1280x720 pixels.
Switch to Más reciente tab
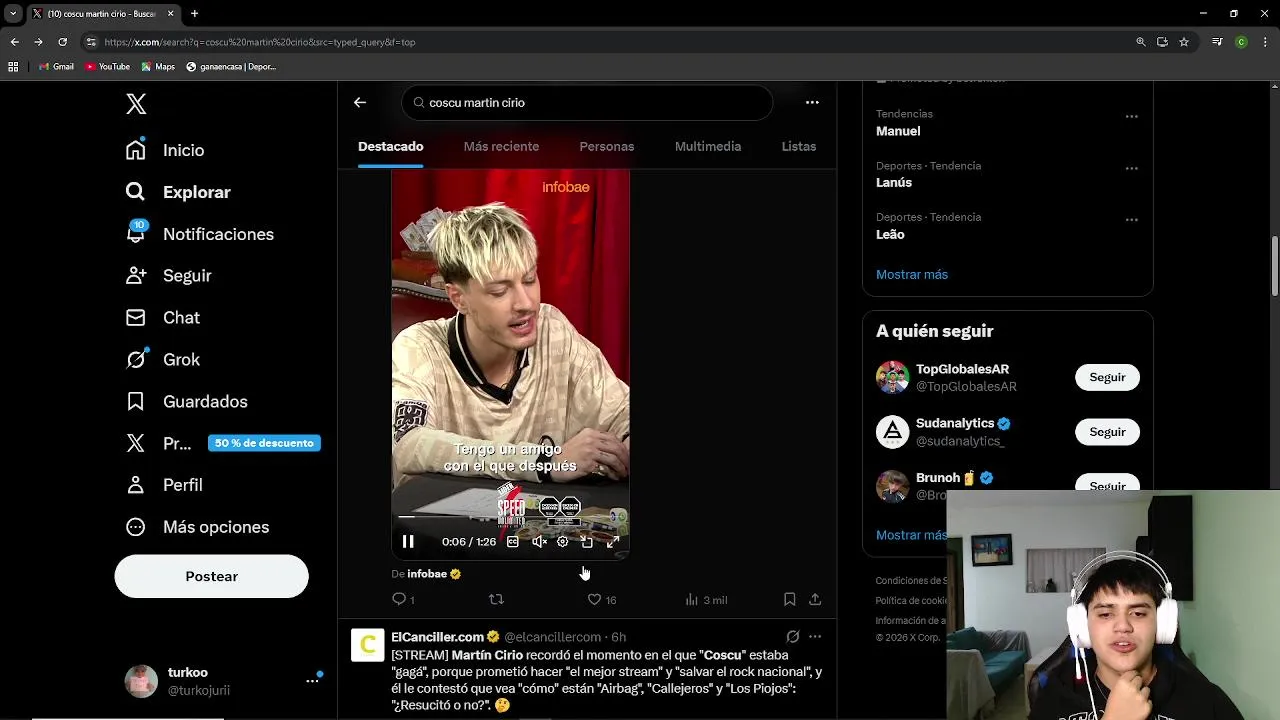pyautogui.click(x=501, y=147)
